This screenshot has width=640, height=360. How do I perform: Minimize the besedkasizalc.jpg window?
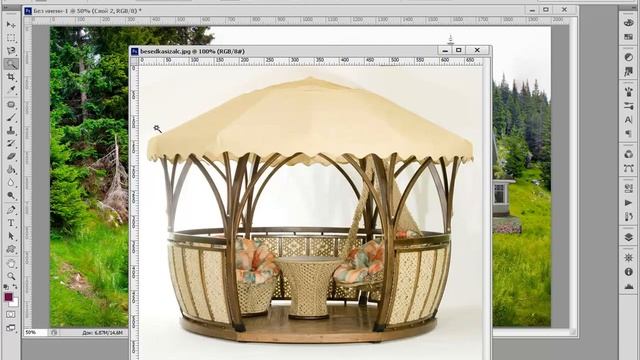pos(445,50)
